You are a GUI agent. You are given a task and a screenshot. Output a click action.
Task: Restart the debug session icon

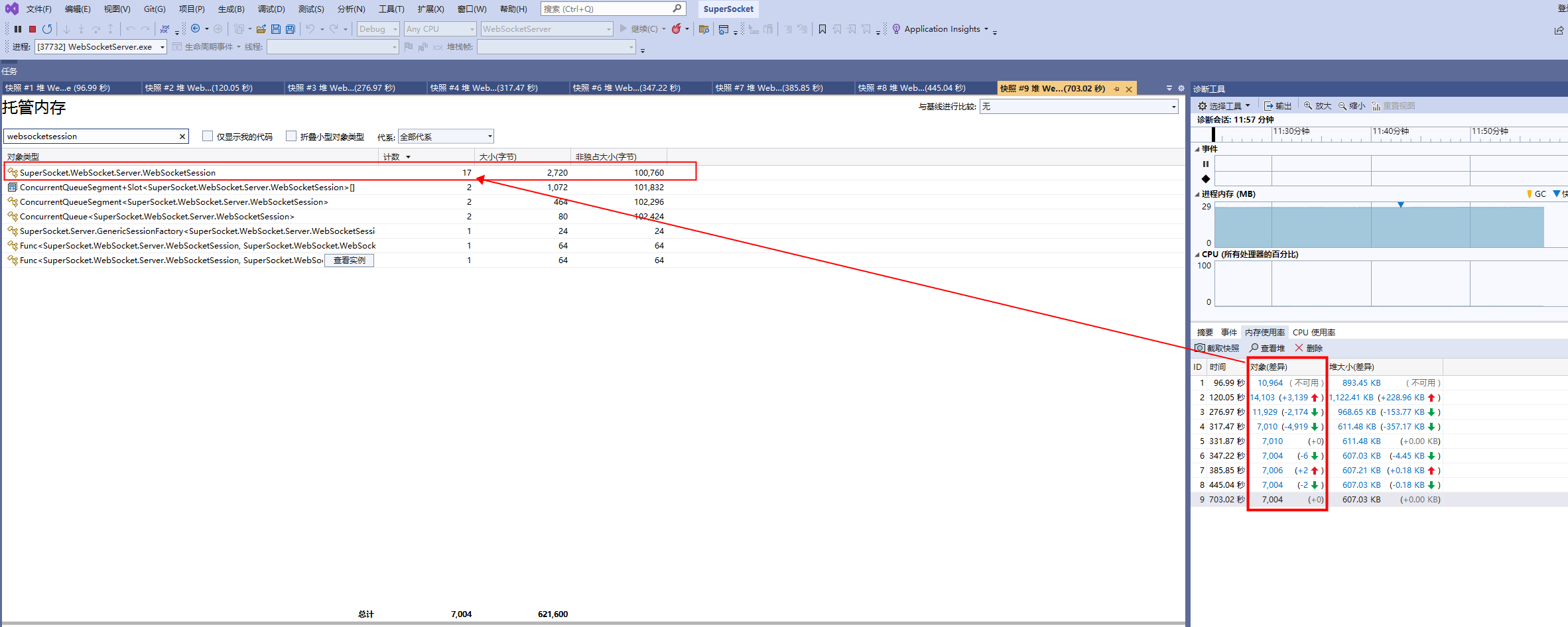coord(47,29)
